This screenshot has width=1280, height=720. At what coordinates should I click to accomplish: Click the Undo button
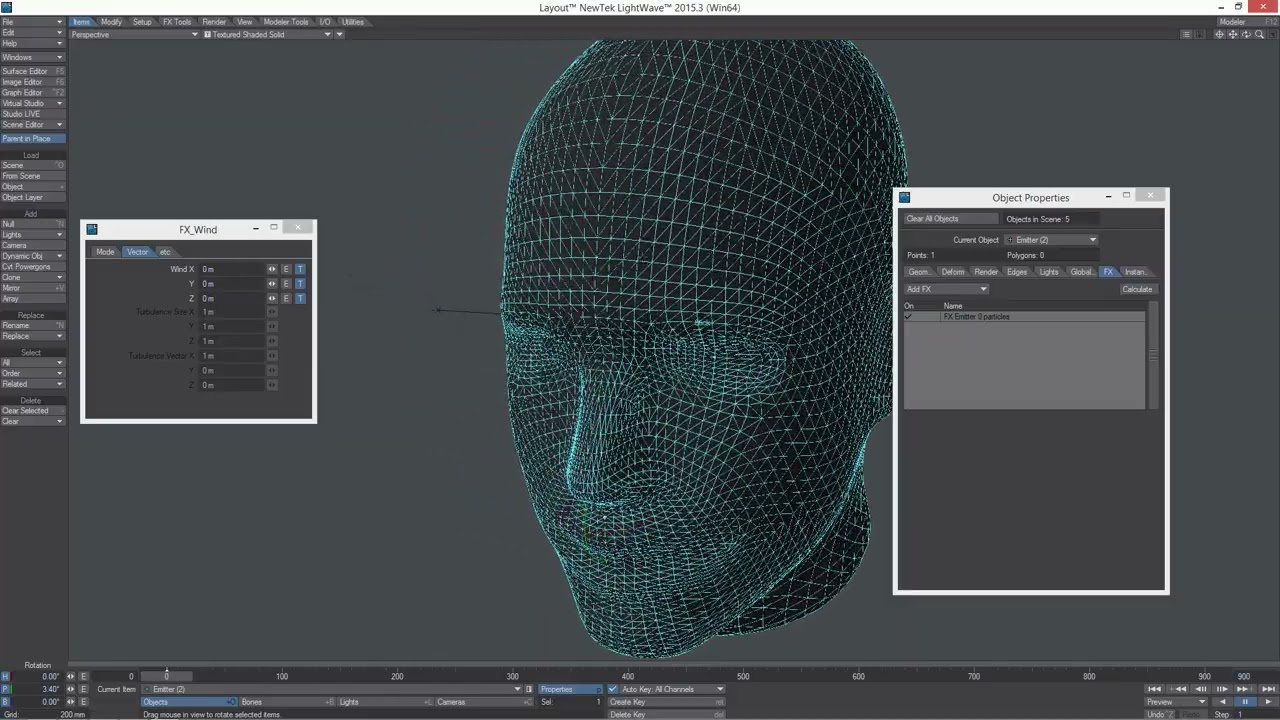tap(1159, 714)
